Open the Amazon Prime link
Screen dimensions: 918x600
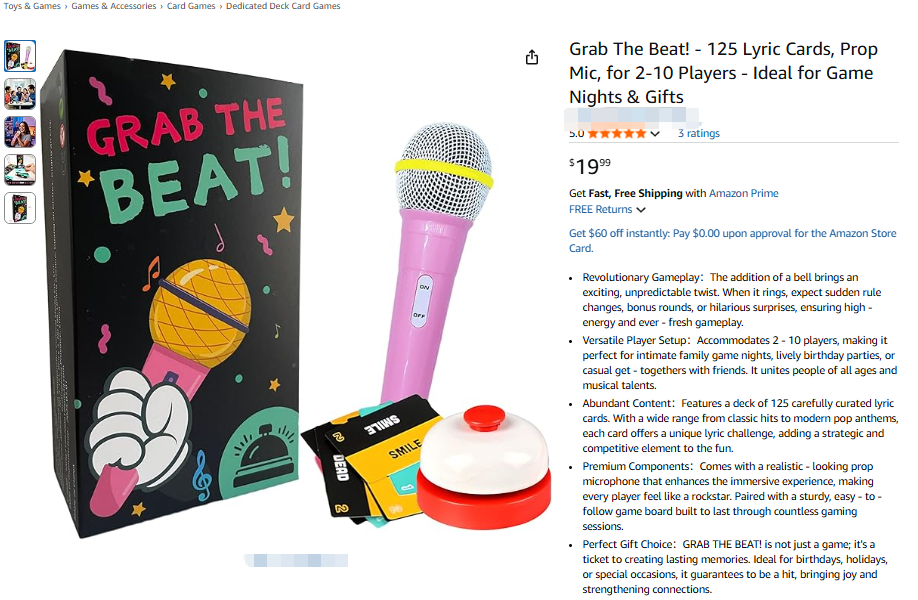tap(744, 193)
